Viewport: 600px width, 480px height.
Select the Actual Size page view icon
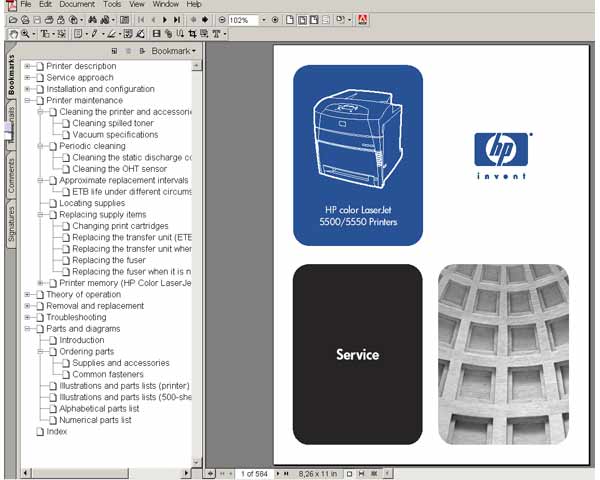pyautogui.click(x=290, y=20)
